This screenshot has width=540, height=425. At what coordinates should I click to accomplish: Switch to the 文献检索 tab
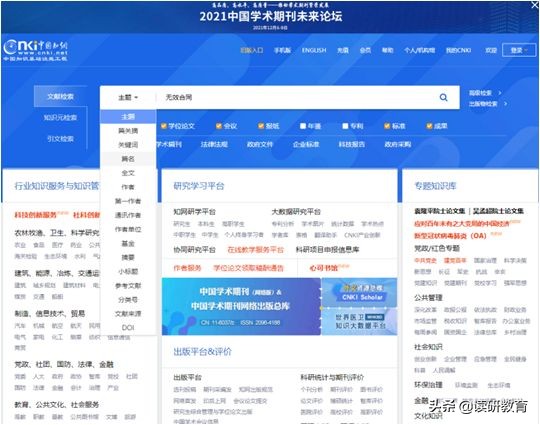tap(60, 96)
